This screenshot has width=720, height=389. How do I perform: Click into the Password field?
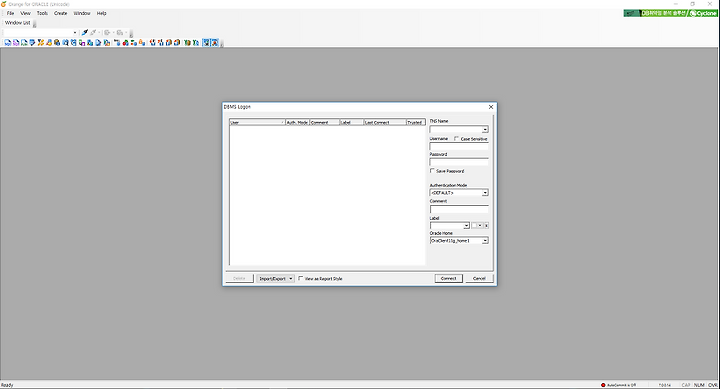click(x=459, y=162)
